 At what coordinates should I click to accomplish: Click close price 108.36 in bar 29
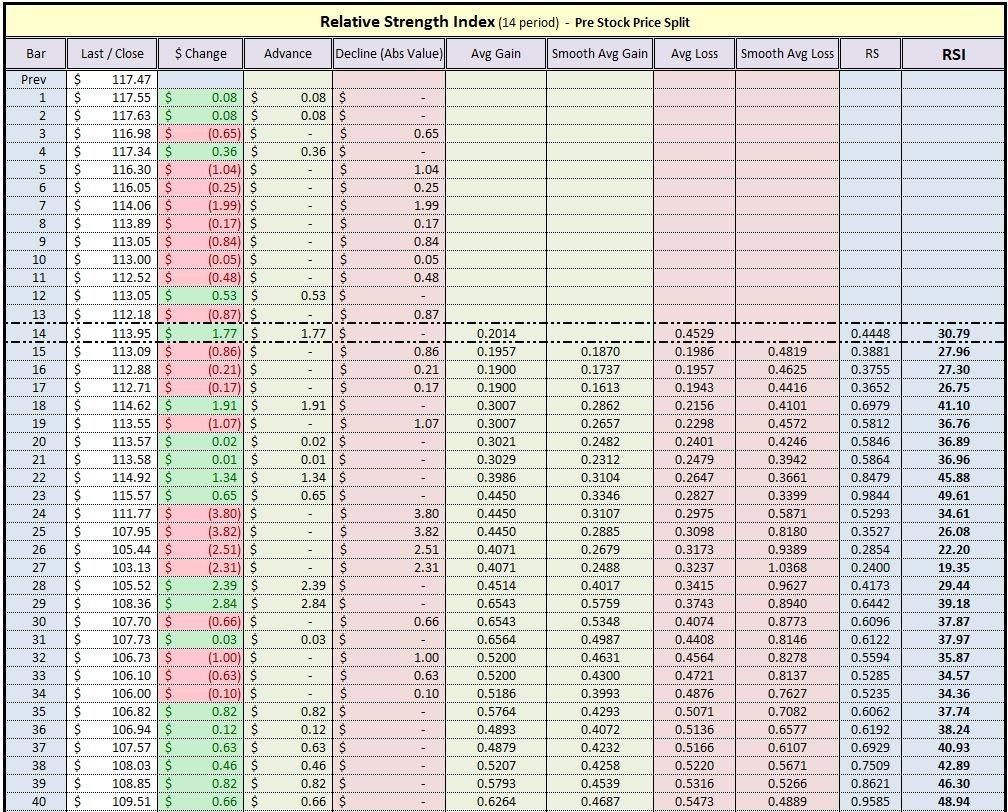tap(112, 604)
